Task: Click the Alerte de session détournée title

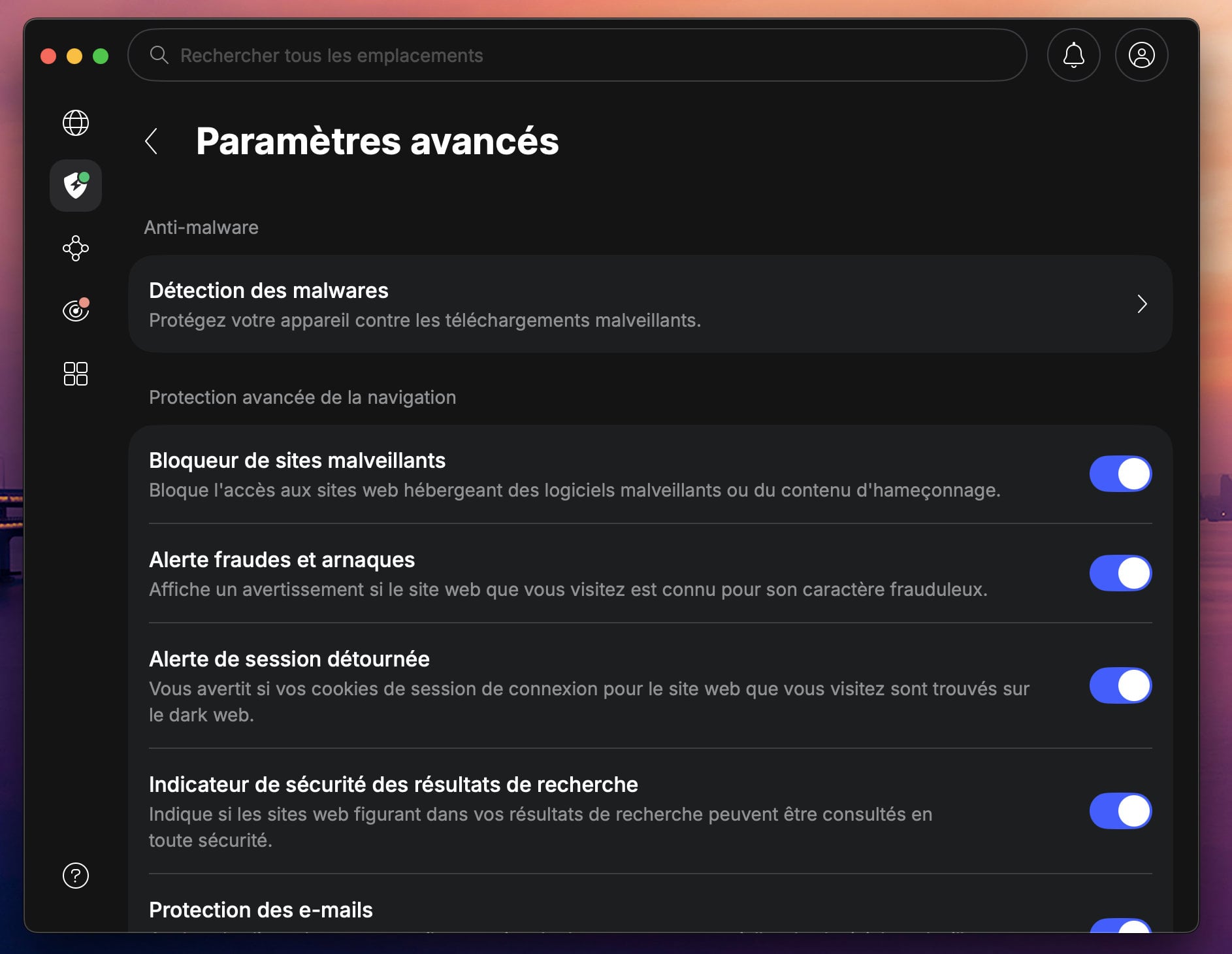Action: click(x=289, y=659)
